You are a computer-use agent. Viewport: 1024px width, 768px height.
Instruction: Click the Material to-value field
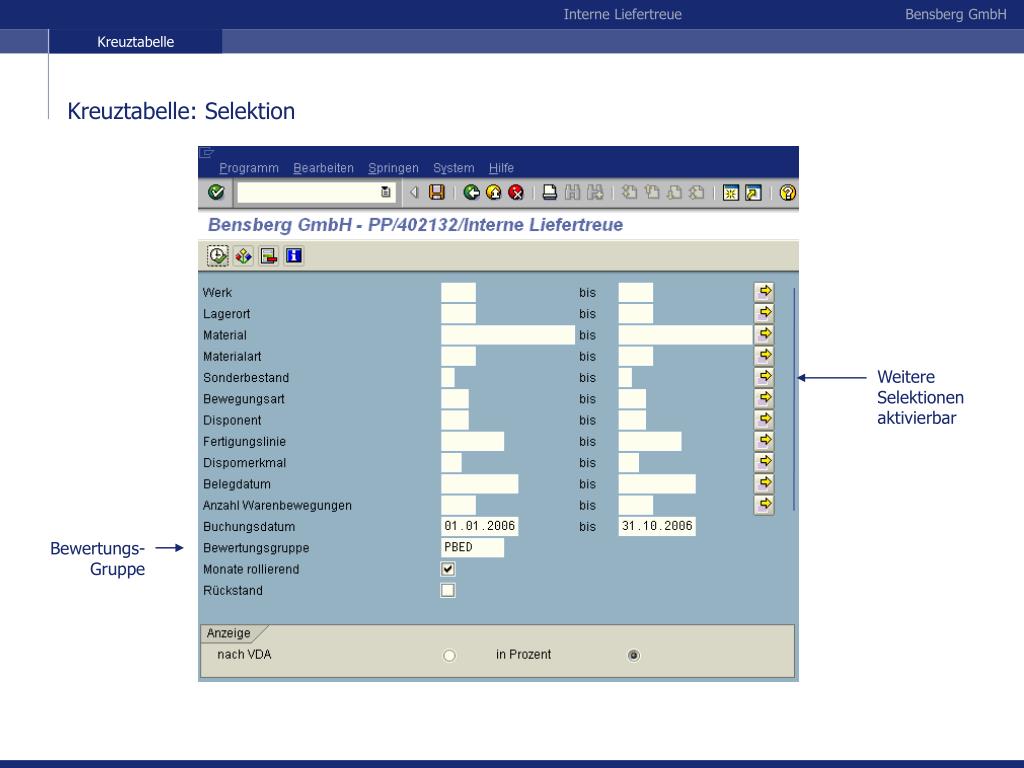click(x=685, y=335)
